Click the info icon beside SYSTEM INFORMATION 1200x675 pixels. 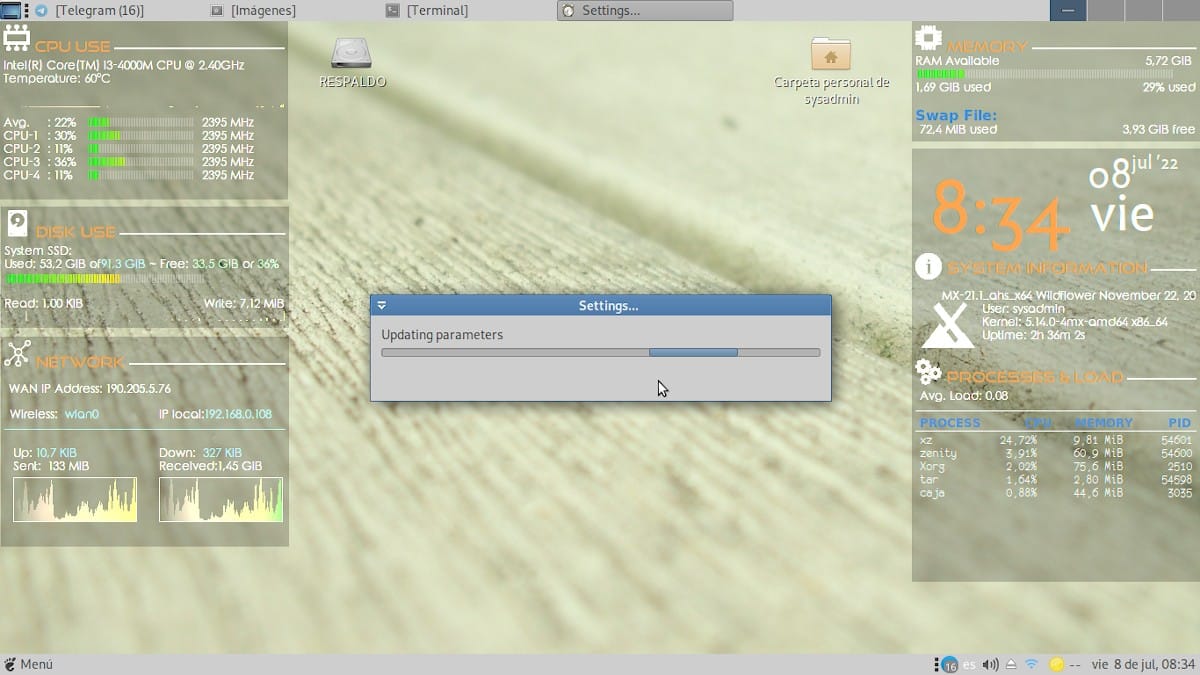pos(929,267)
